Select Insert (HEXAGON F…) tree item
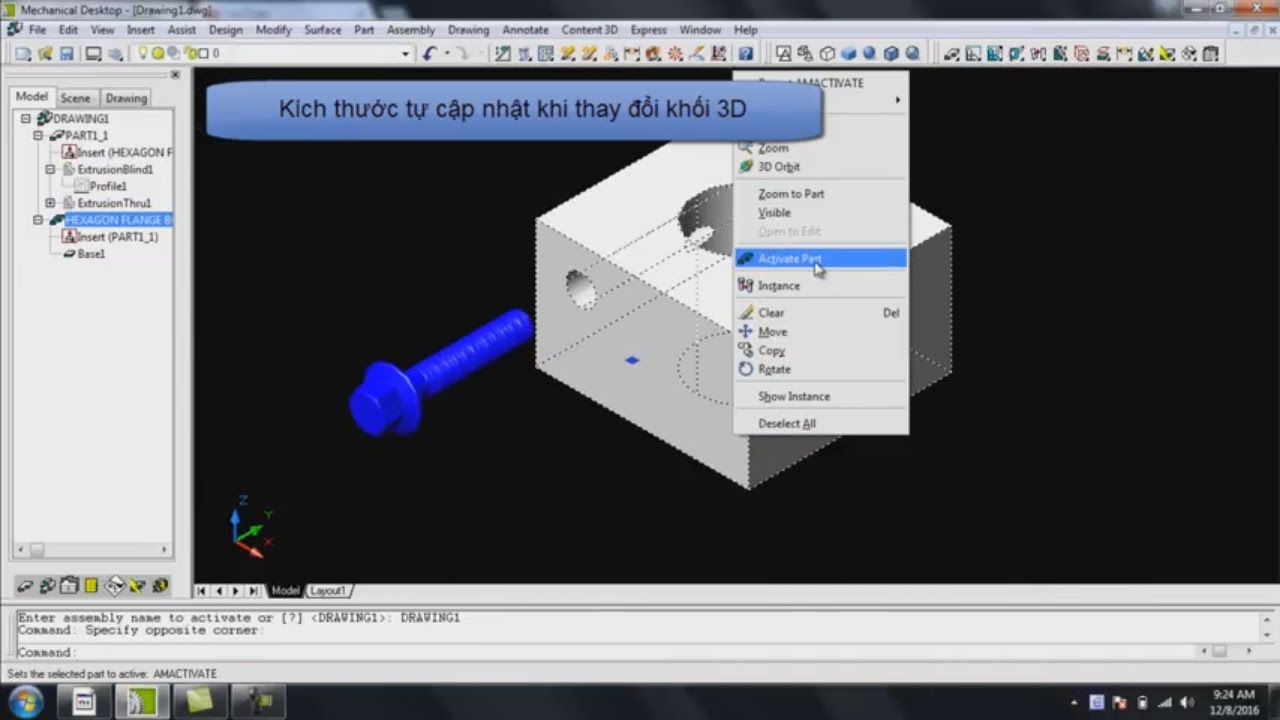The image size is (1280, 720). point(125,153)
